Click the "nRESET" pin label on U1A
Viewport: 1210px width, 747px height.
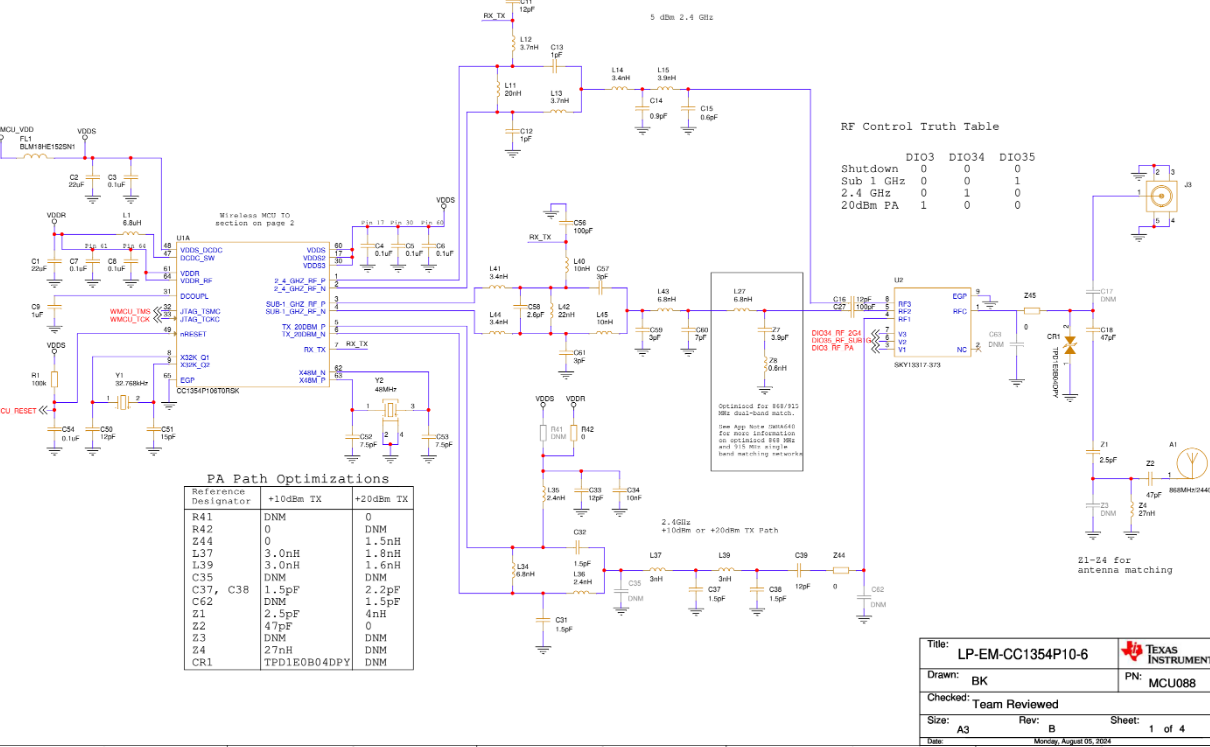192,332
